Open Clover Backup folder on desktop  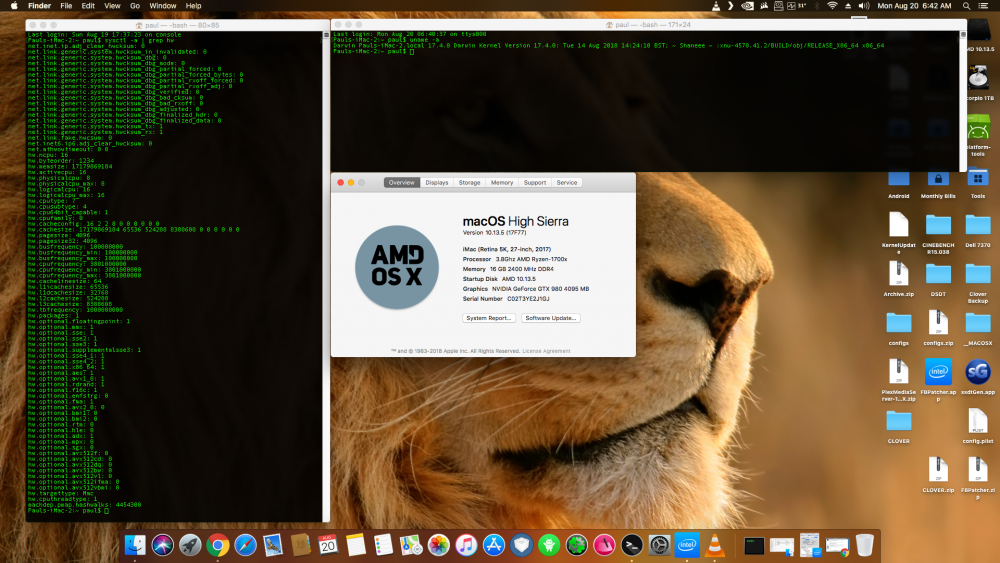pos(978,274)
